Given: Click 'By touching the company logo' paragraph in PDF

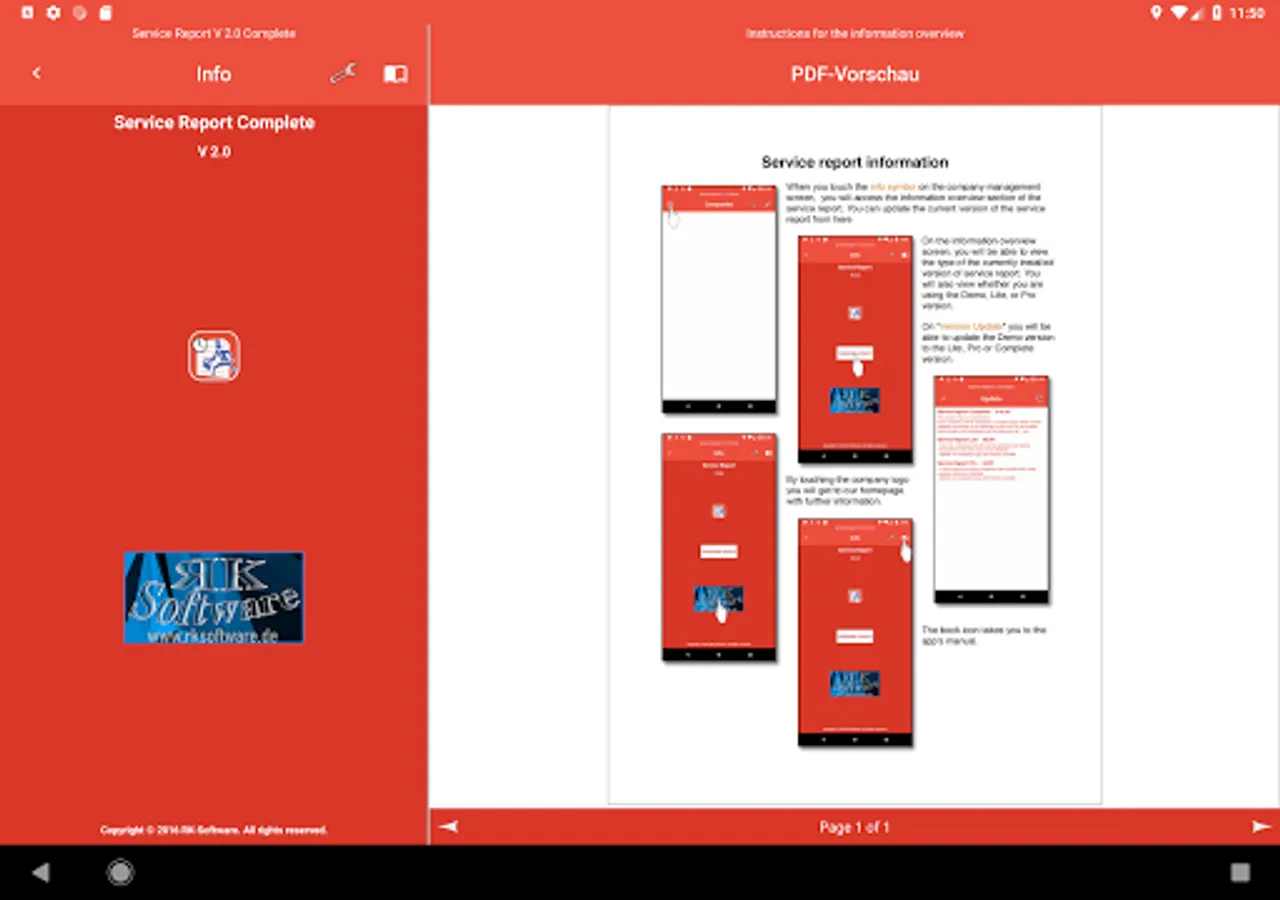Looking at the screenshot, I should [847, 490].
